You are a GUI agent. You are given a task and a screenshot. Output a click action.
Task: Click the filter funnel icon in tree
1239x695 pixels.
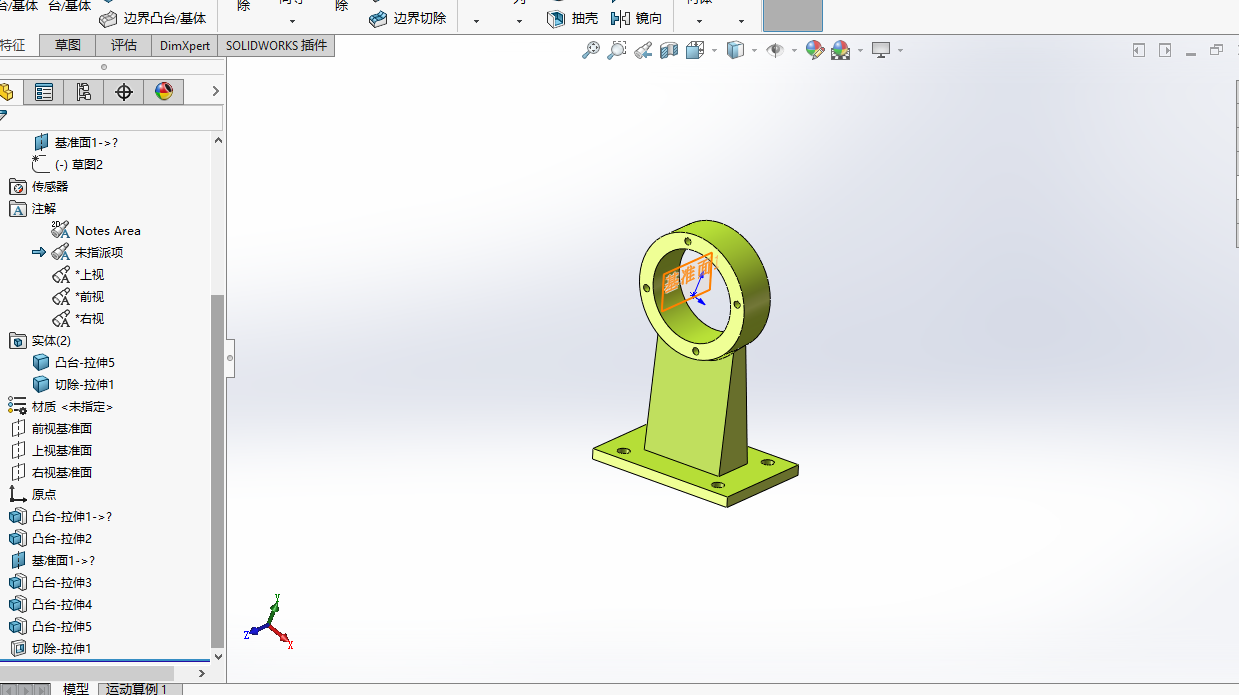3,116
